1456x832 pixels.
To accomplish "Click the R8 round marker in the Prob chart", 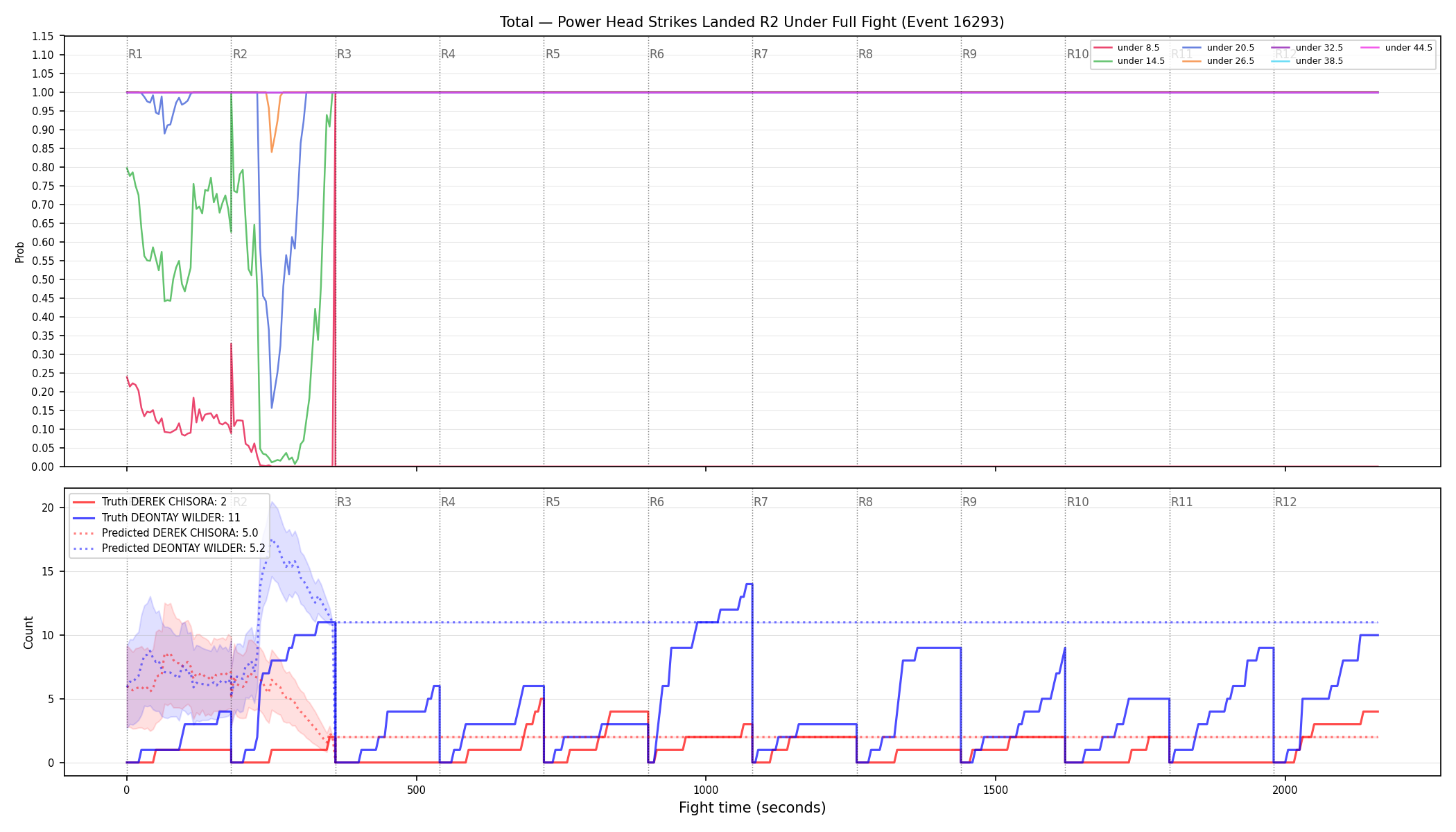I will pyautogui.click(x=865, y=54).
